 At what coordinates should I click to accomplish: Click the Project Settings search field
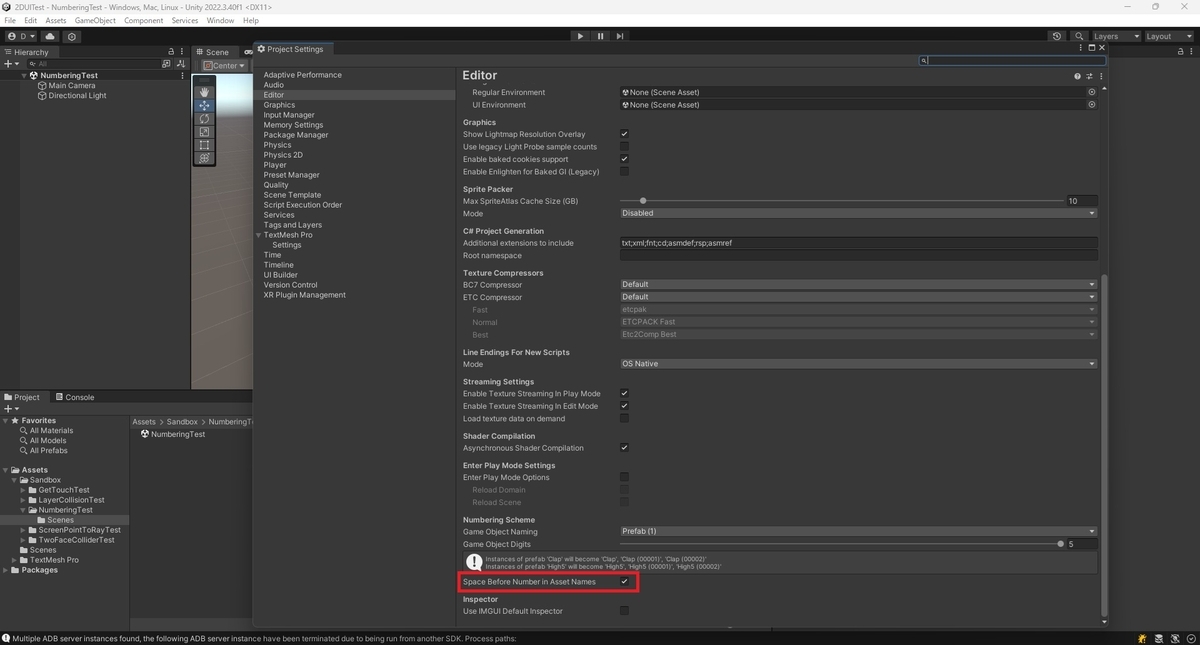1010,59
